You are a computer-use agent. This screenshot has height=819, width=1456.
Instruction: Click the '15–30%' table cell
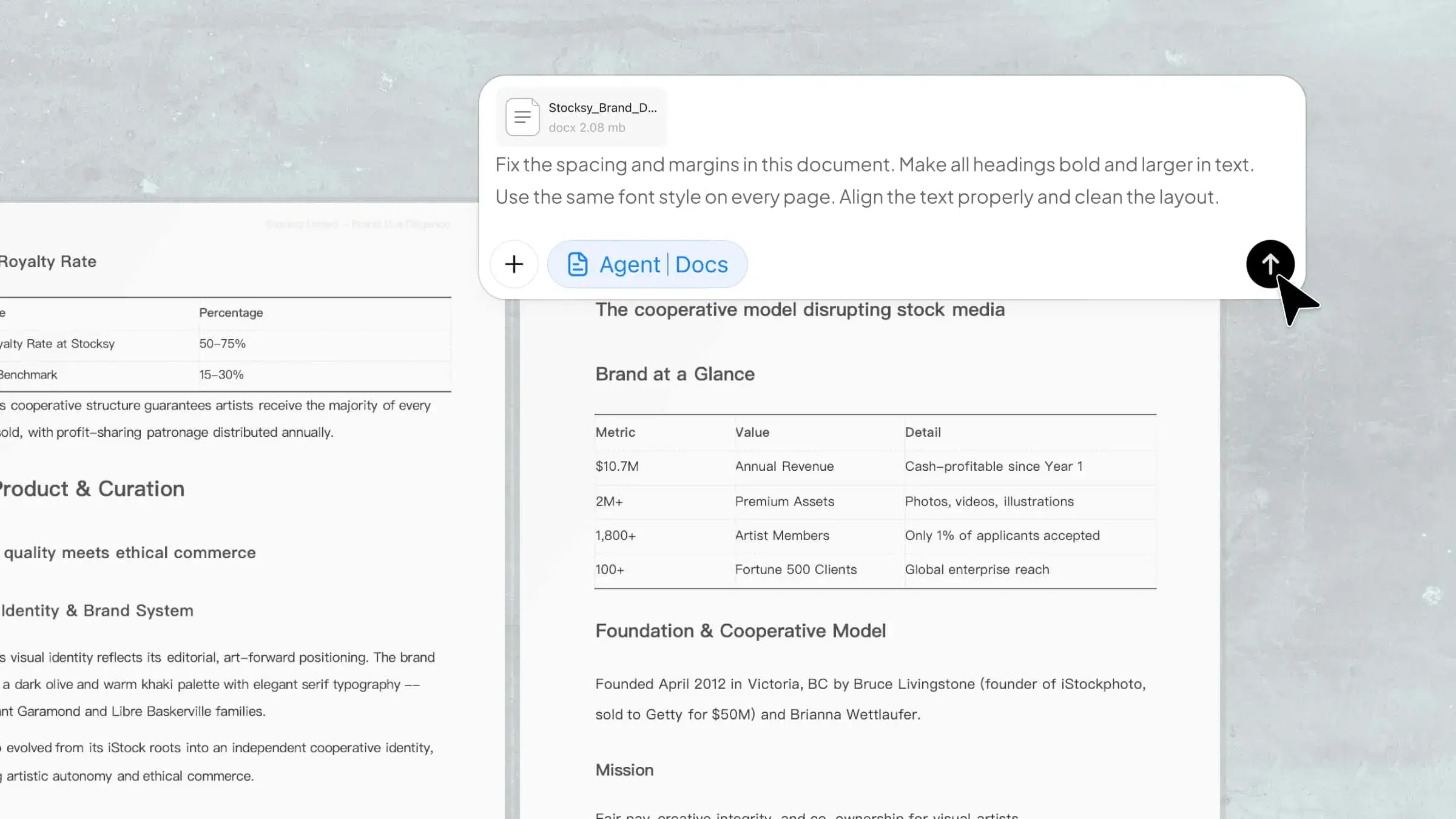click(x=221, y=374)
